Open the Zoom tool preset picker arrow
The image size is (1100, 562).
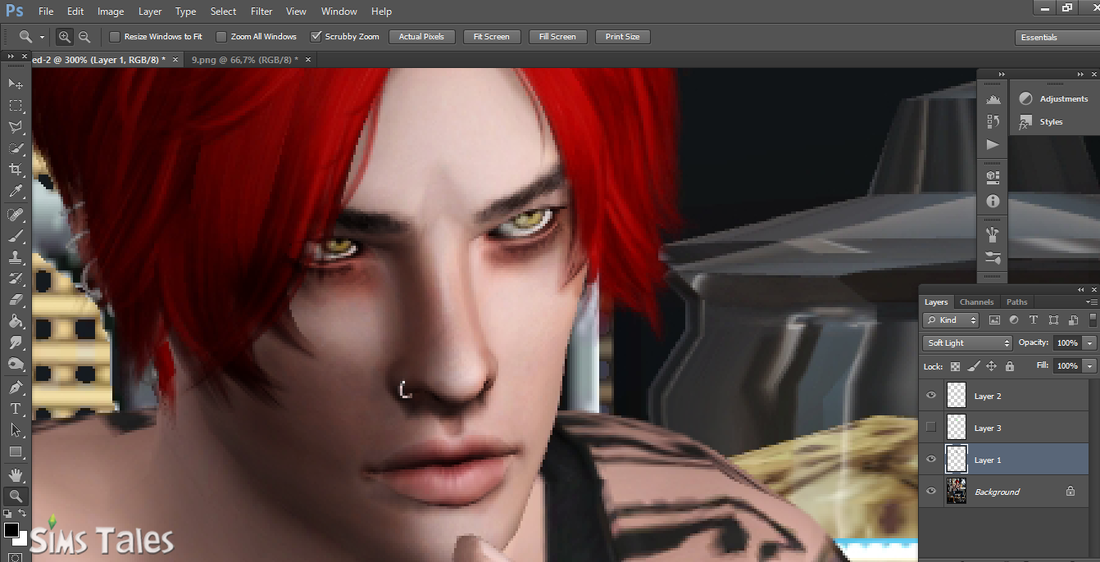(42, 37)
